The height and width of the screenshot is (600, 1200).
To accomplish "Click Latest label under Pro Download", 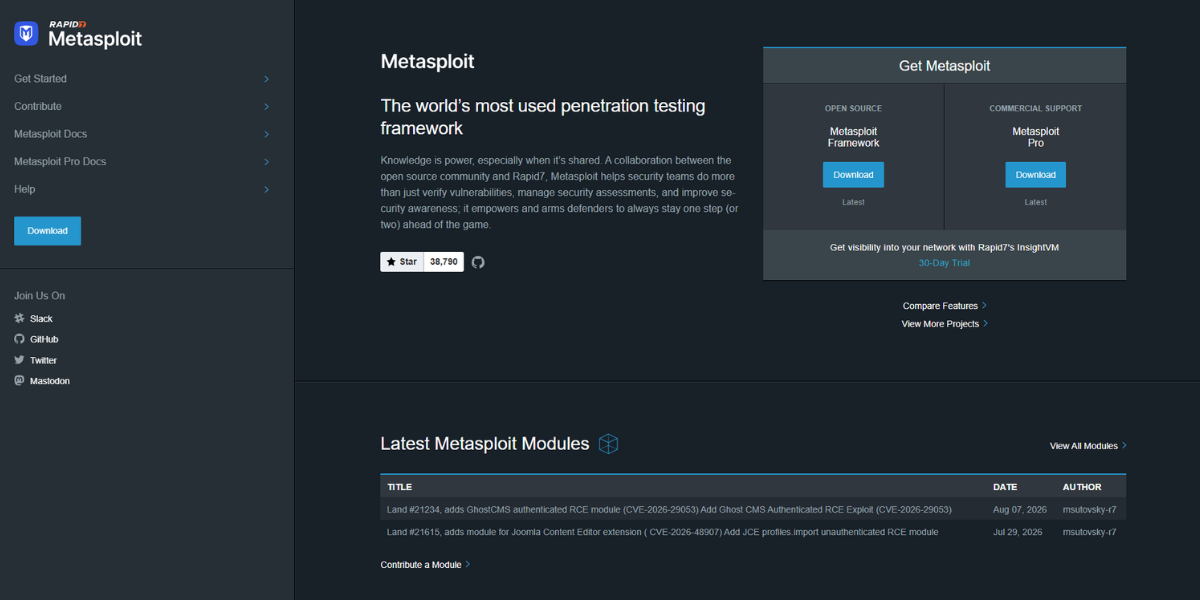I will tap(1035, 202).
